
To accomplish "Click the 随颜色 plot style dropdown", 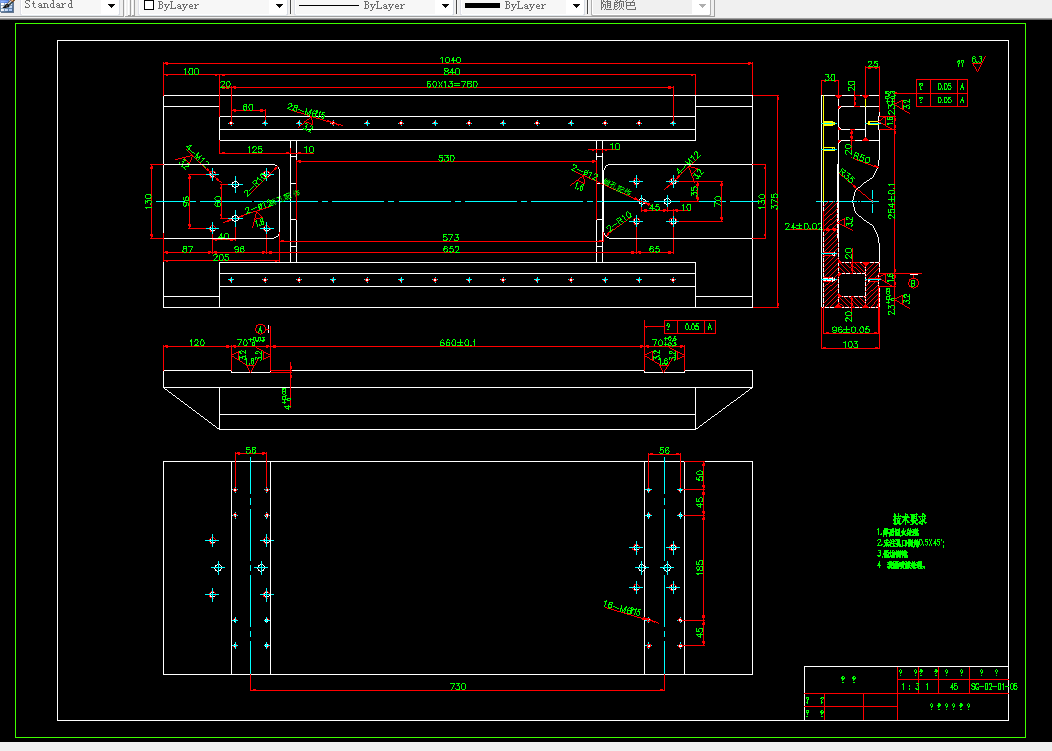I will point(651,6).
